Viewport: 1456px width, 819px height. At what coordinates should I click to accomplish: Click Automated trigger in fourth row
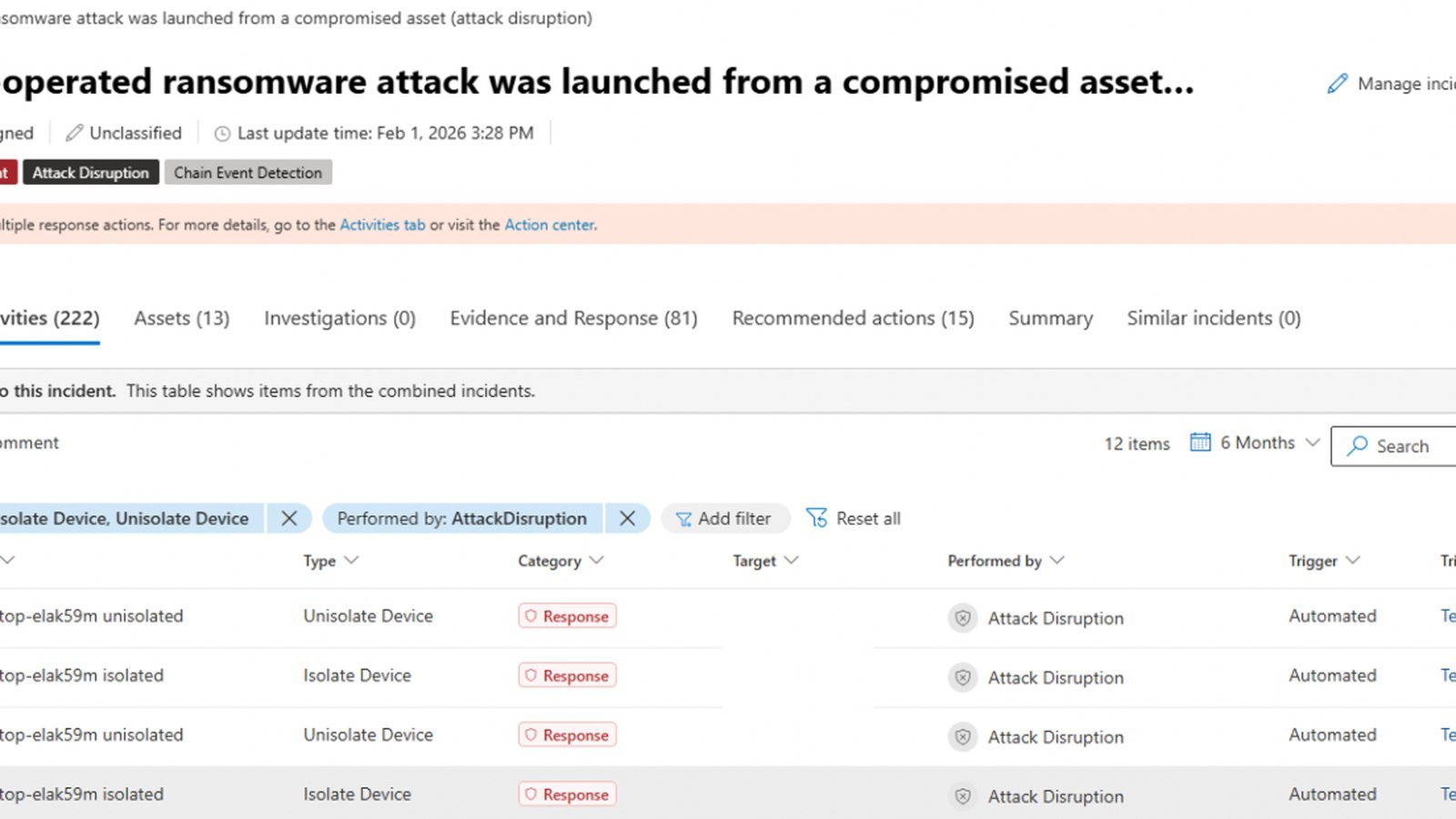pyautogui.click(x=1332, y=794)
